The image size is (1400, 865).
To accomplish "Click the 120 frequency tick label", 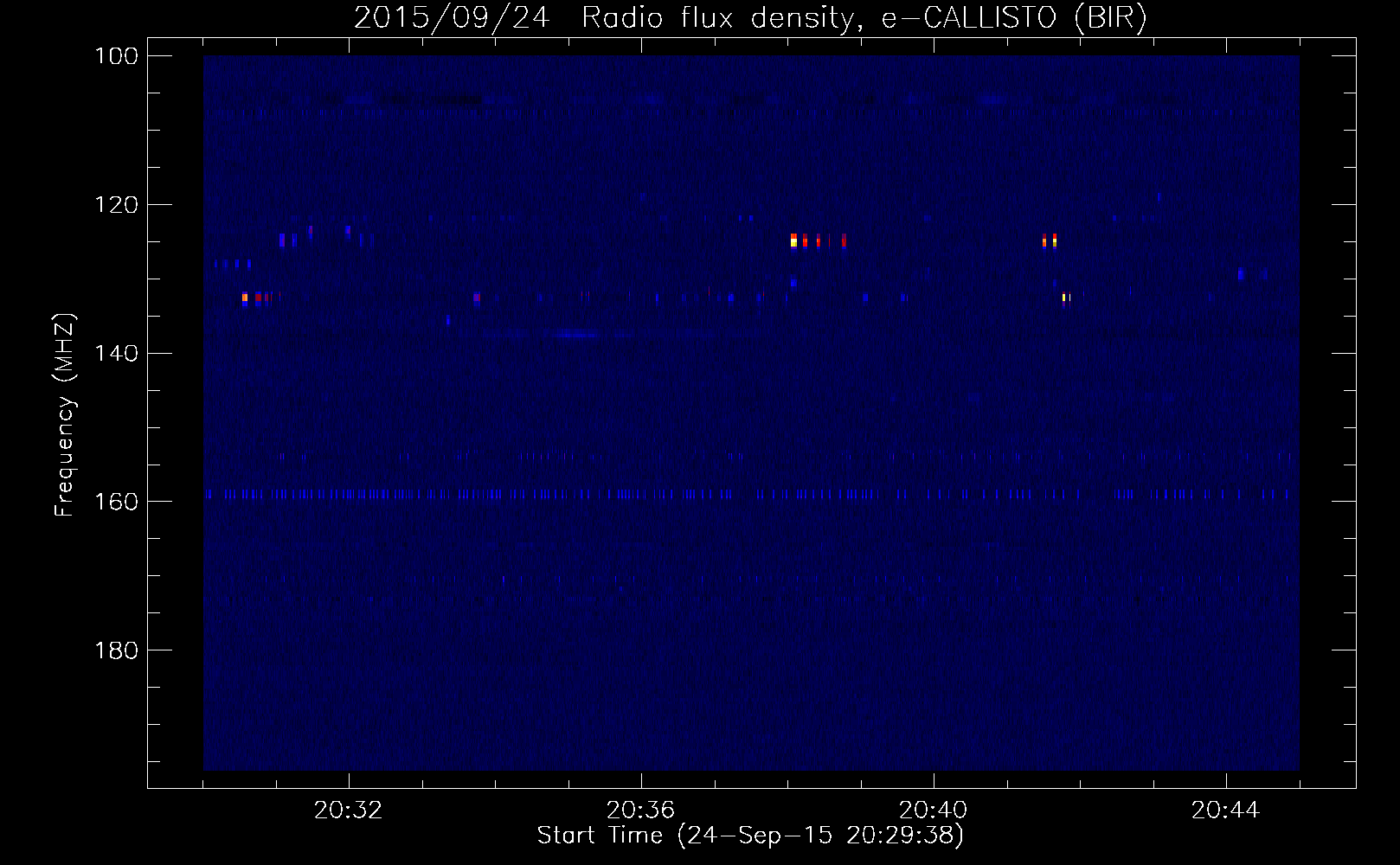I will [x=116, y=205].
